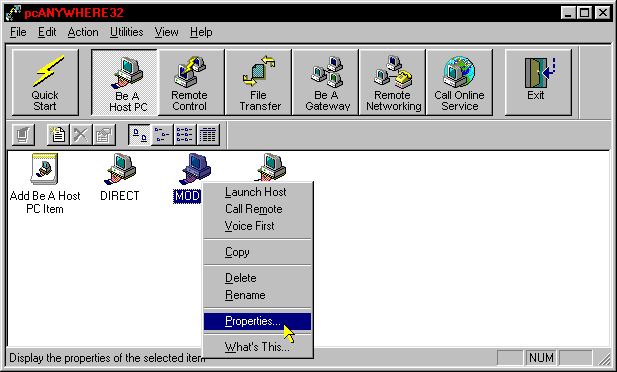Image resolution: width=617 pixels, height=372 pixels.
Task: Minimize the pcANYWHERE32 window
Action: pyautogui.click(x=568, y=13)
